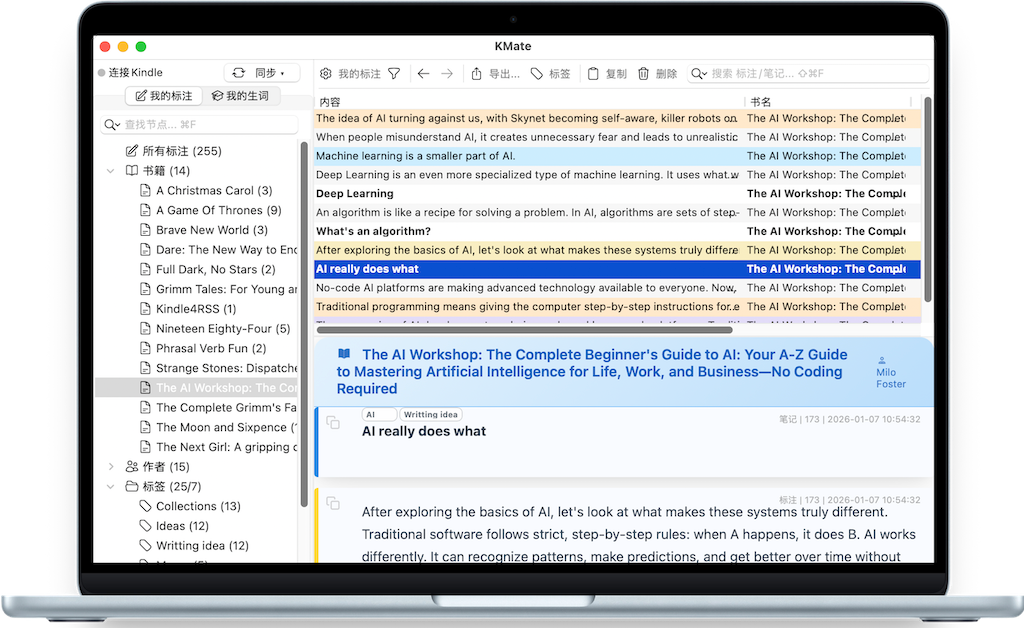Collapse the 书籍 (14) tree node
The width and height of the screenshot is (1024, 628).
pos(111,171)
